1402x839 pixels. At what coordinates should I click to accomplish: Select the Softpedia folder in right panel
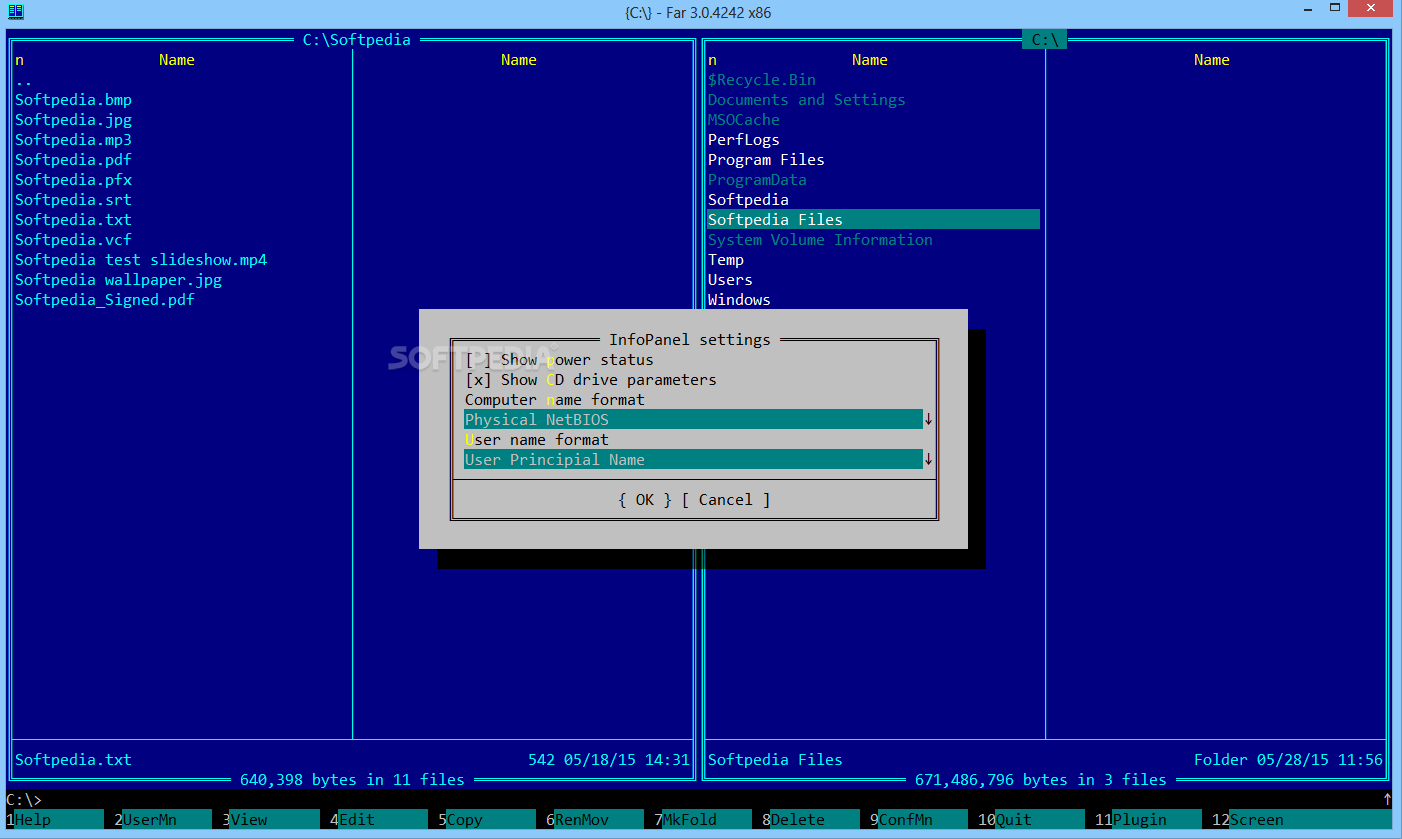(x=748, y=200)
